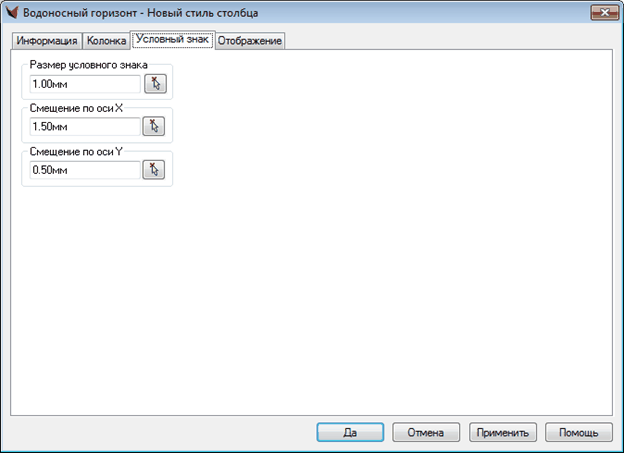Close the Водоносный горизонт dialog window
This screenshot has height=453, width=624.
pos(601,13)
